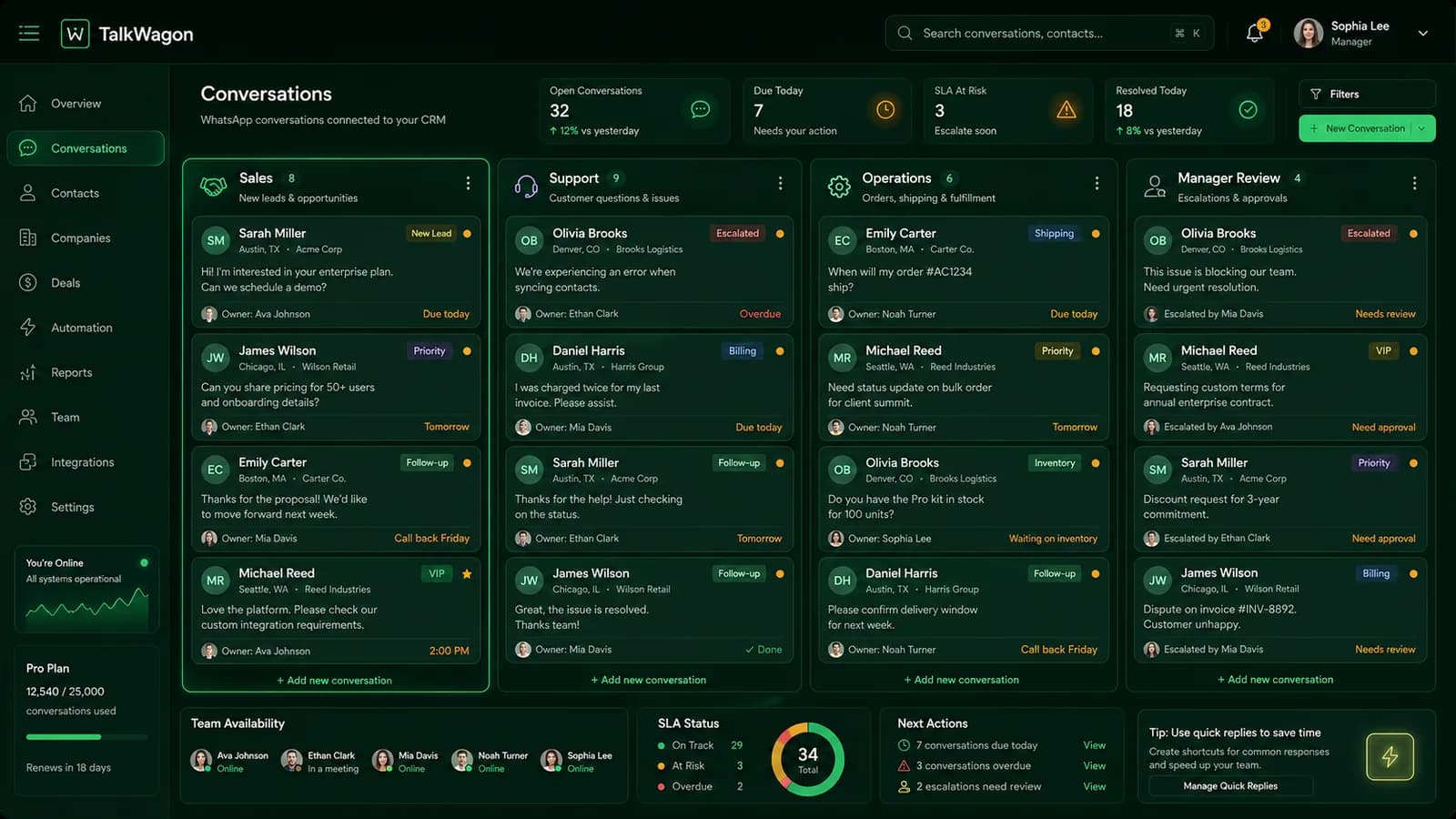This screenshot has height=819, width=1456.
Task: Add new conversation in Sales column
Action: click(x=335, y=681)
